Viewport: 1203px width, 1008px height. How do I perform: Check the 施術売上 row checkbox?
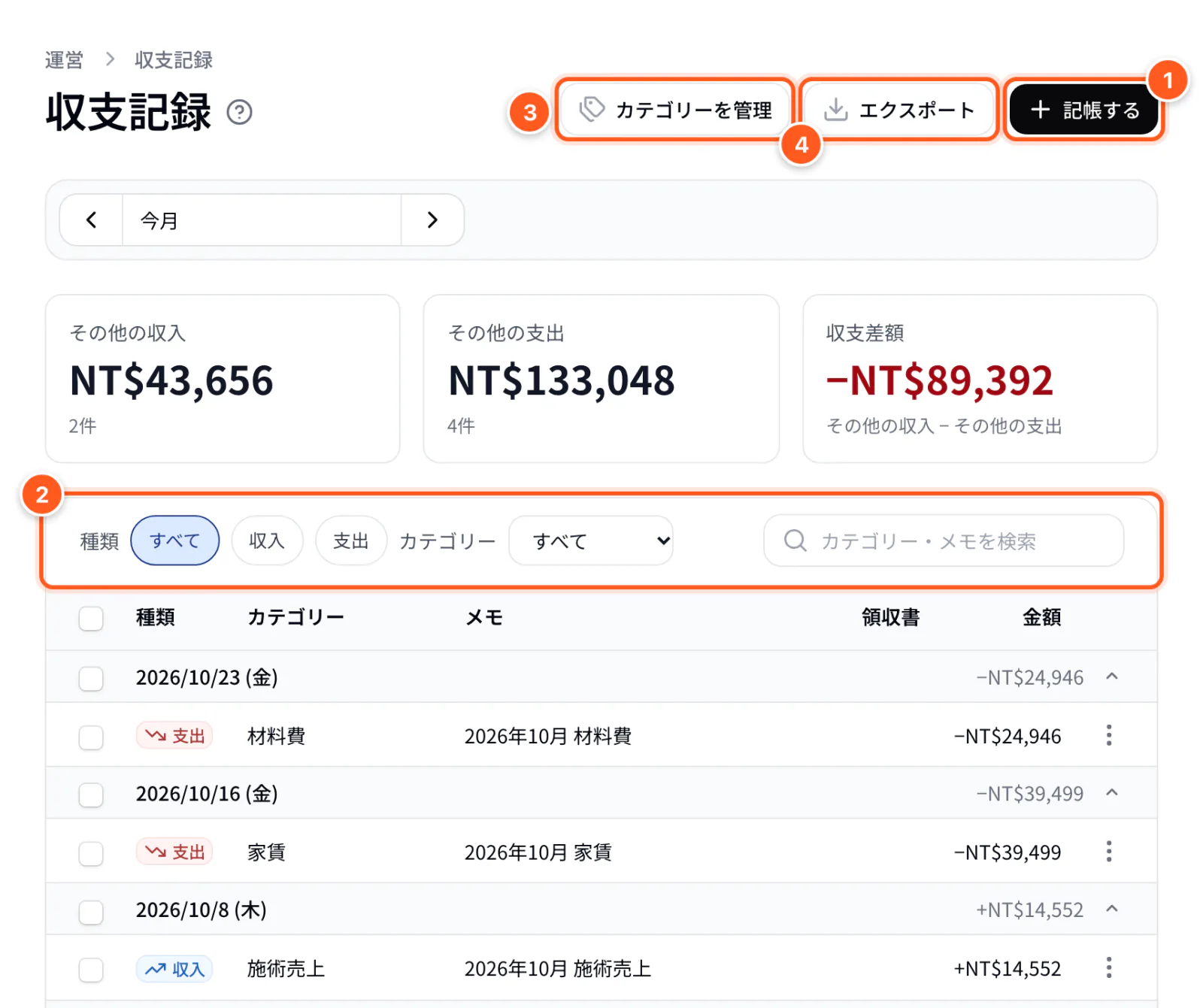[x=91, y=970]
